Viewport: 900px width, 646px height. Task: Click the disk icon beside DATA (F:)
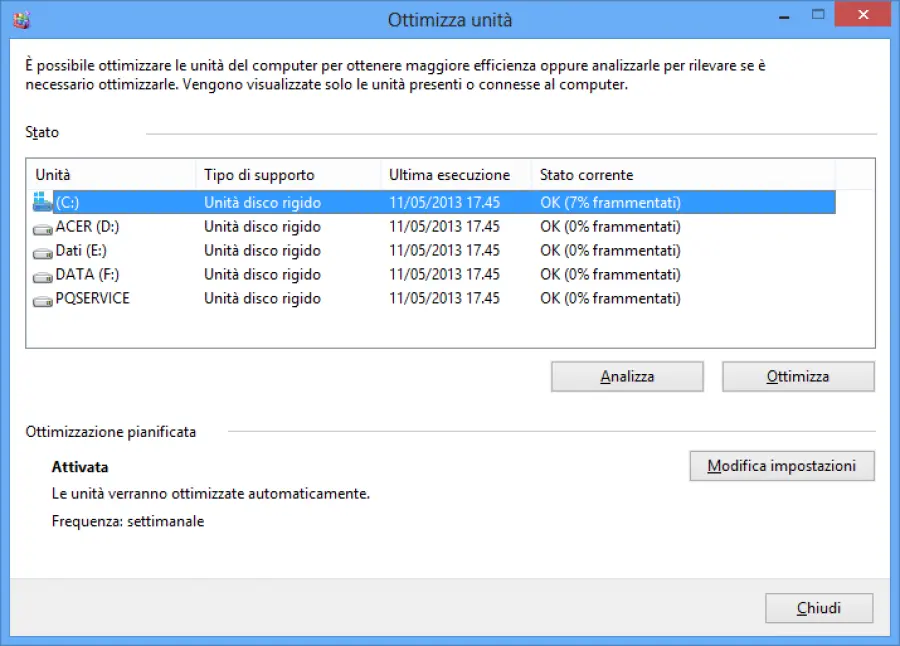41,274
